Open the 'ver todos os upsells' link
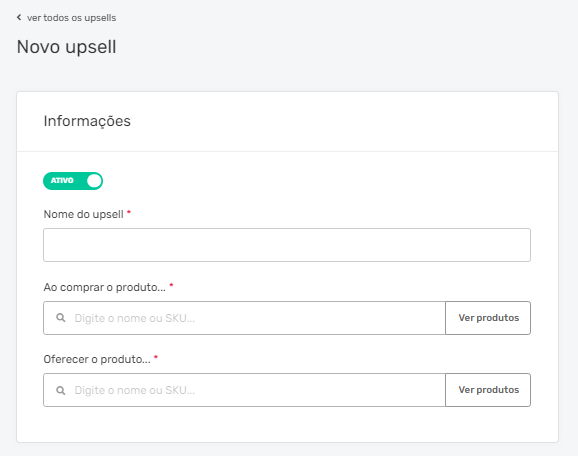Image resolution: width=578 pixels, height=456 pixels. [72, 18]
